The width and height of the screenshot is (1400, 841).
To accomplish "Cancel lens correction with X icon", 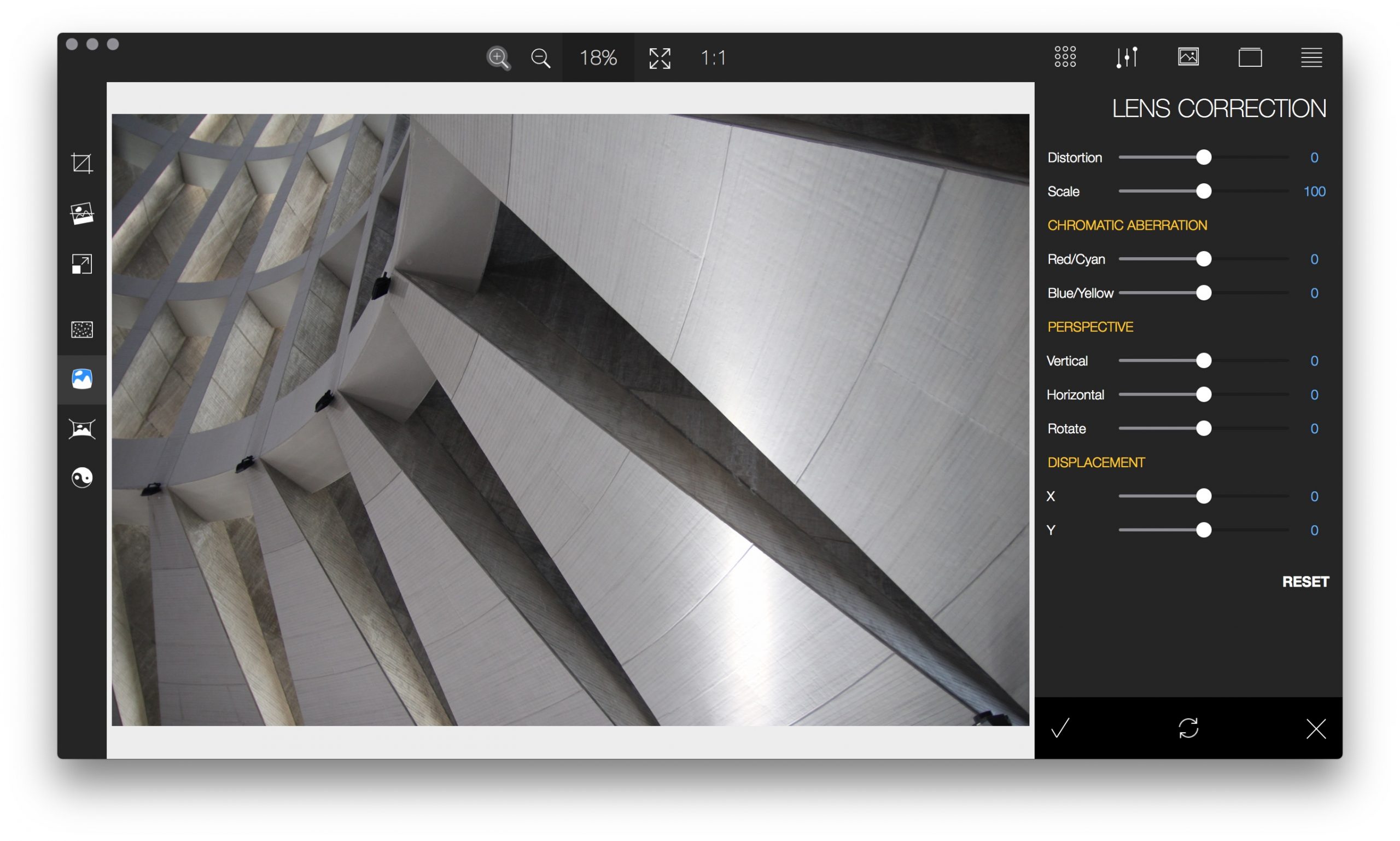I will point(1316,728).
